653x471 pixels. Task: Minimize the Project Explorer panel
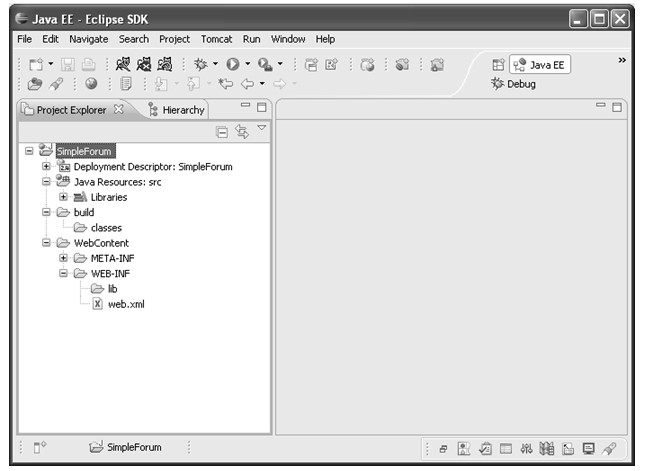pyautogui.click(x=246, y=105)
